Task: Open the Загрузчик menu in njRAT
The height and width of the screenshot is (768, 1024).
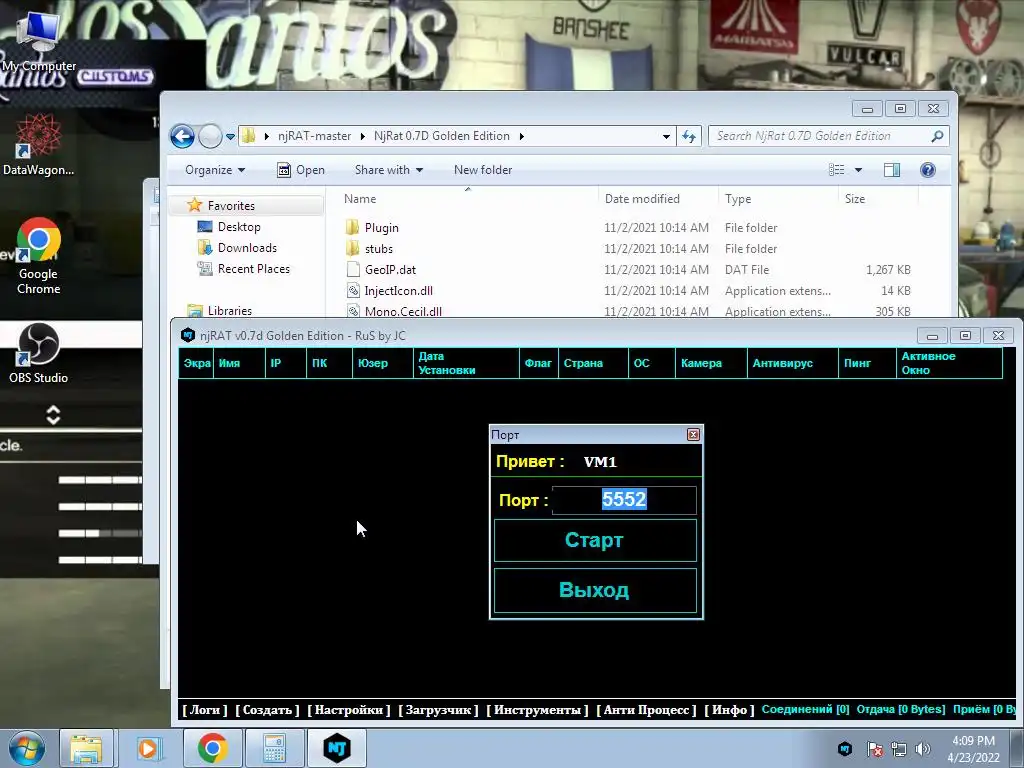Action: [438, 709]
